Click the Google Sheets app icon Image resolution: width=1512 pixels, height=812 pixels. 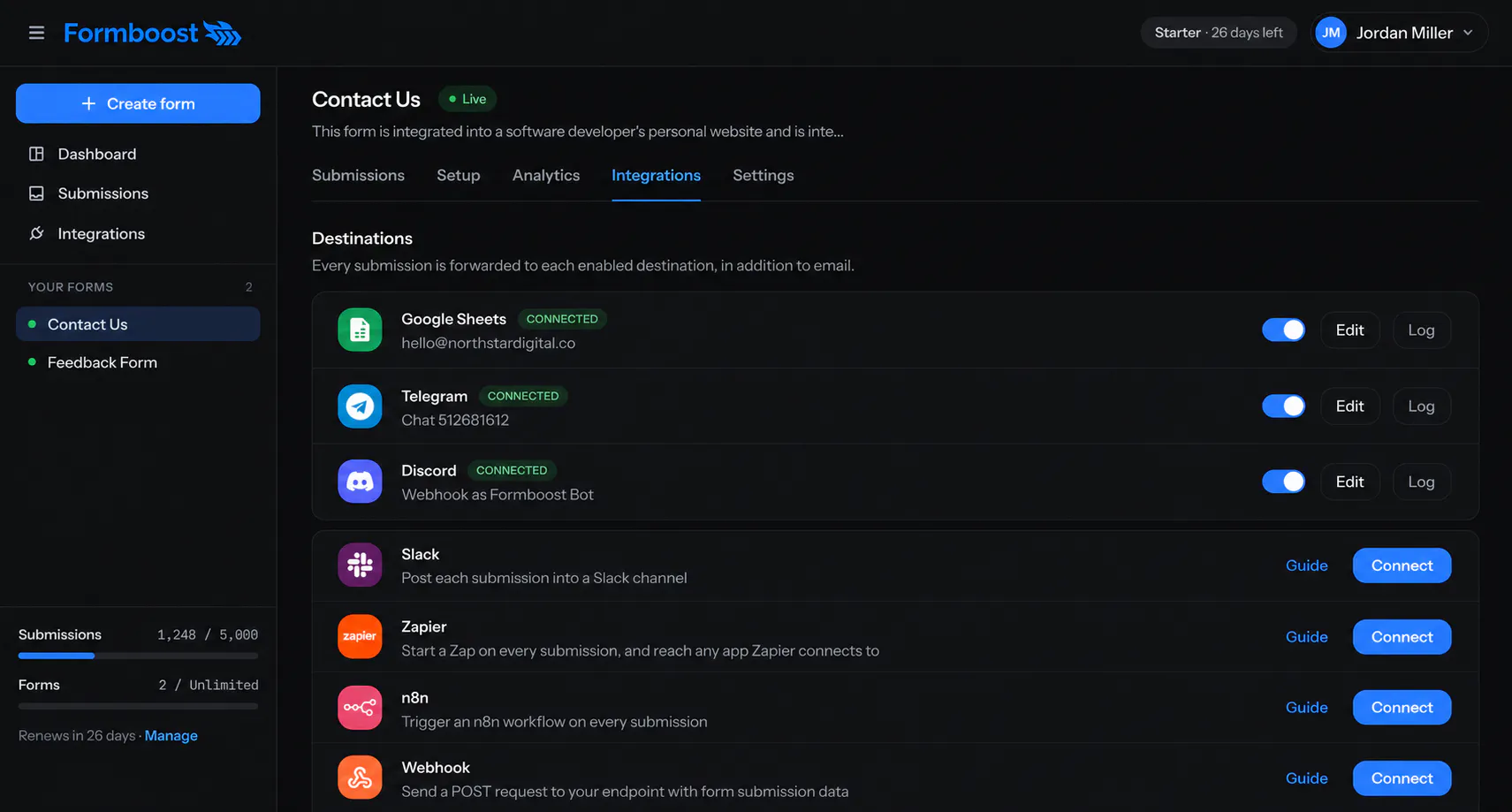[x=360, y=330]
